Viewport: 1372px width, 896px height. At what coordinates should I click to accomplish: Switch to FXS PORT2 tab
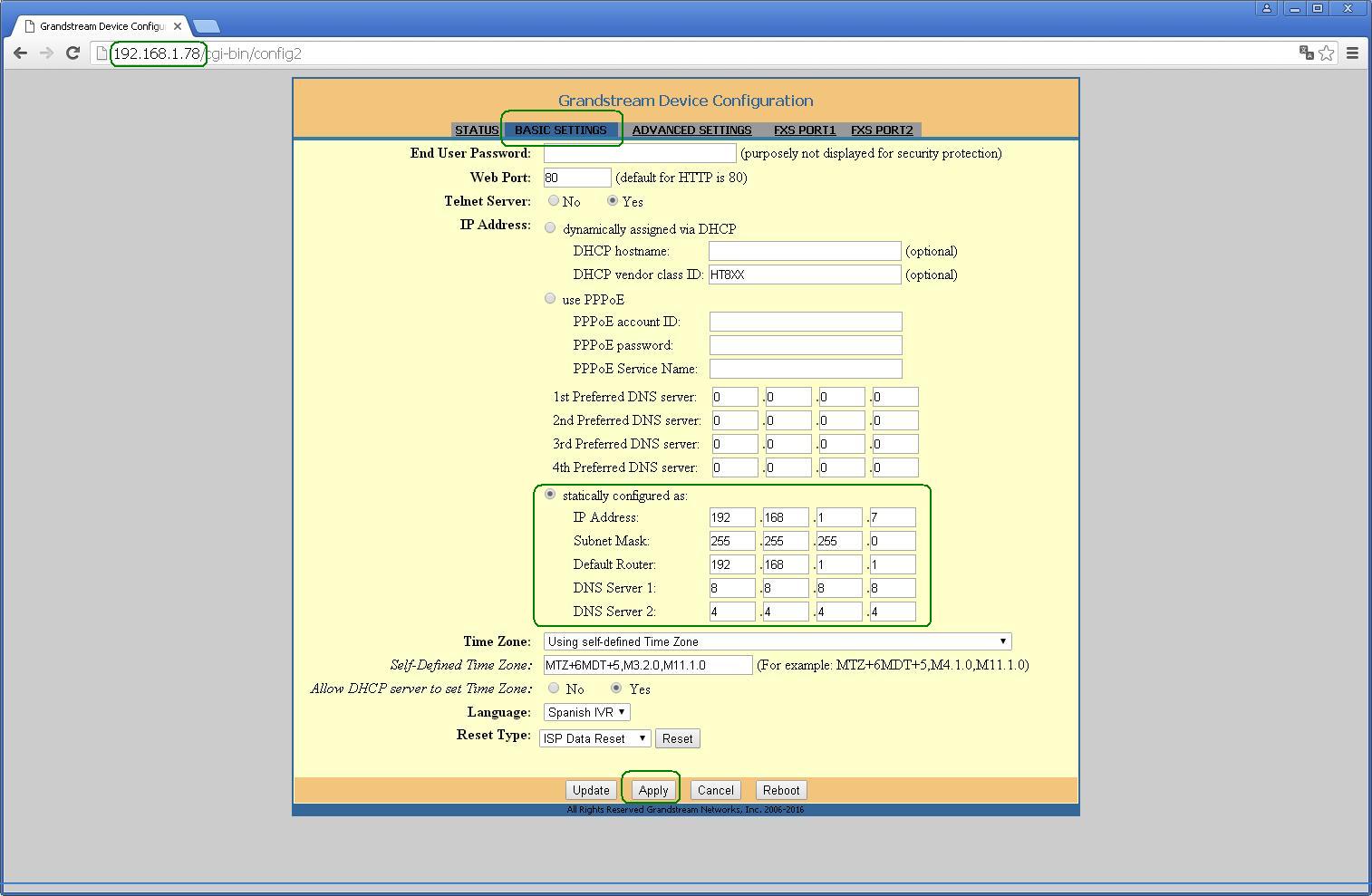882,130
